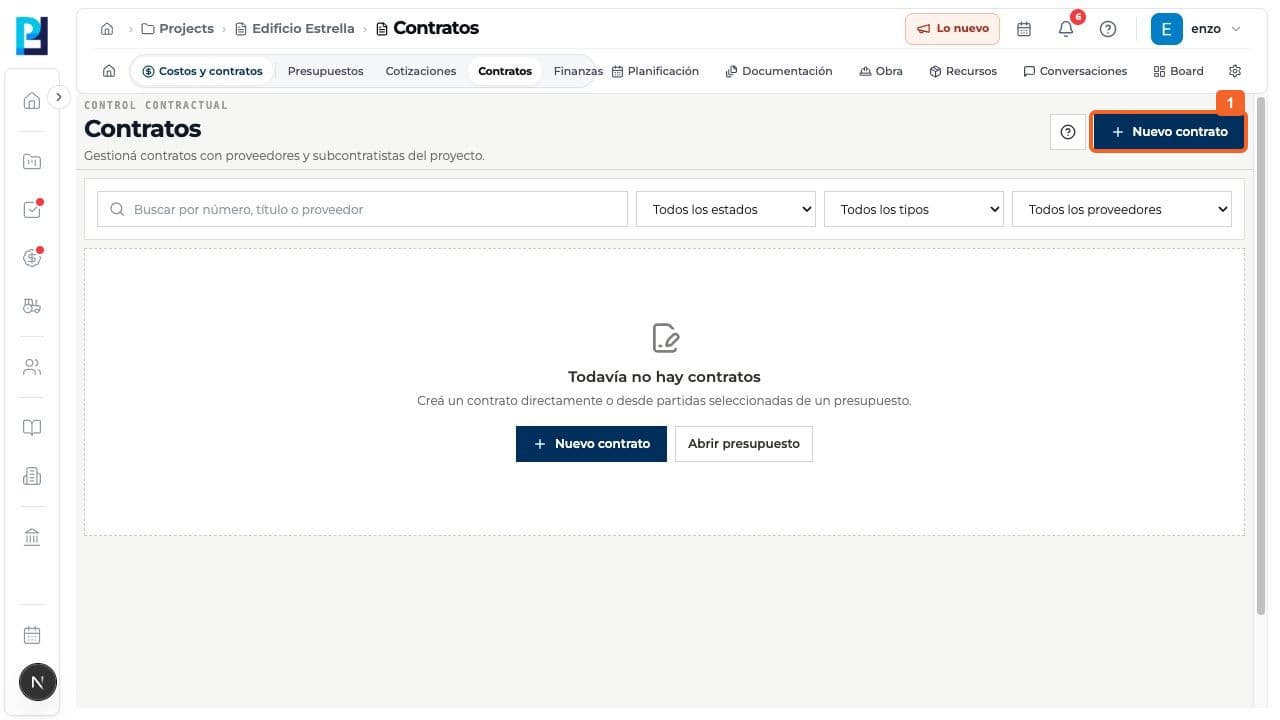Open the calendar icon beside the notification bell

[x=1024, y=29]
